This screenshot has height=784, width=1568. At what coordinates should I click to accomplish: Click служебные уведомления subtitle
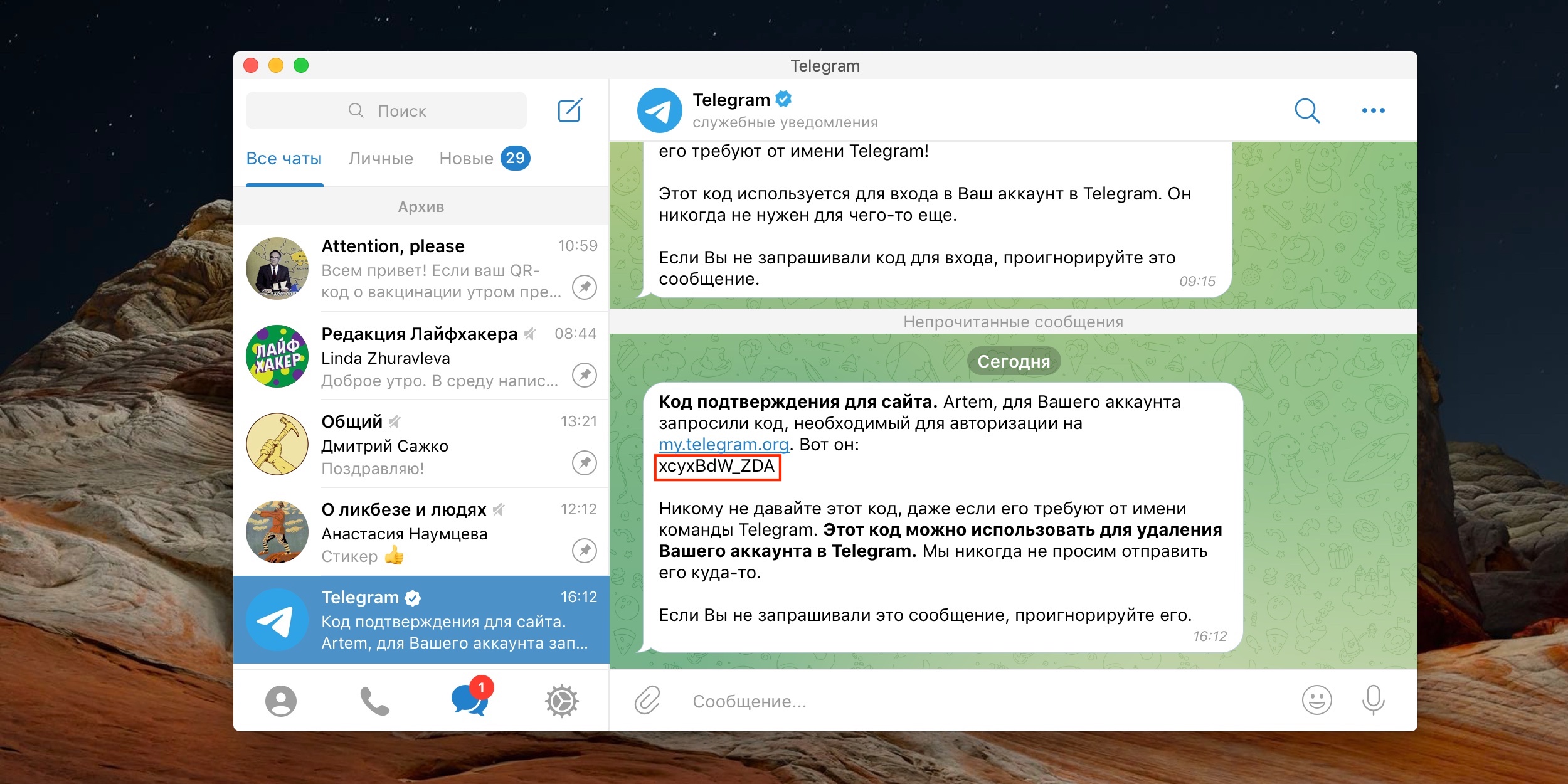coord(785,122)
